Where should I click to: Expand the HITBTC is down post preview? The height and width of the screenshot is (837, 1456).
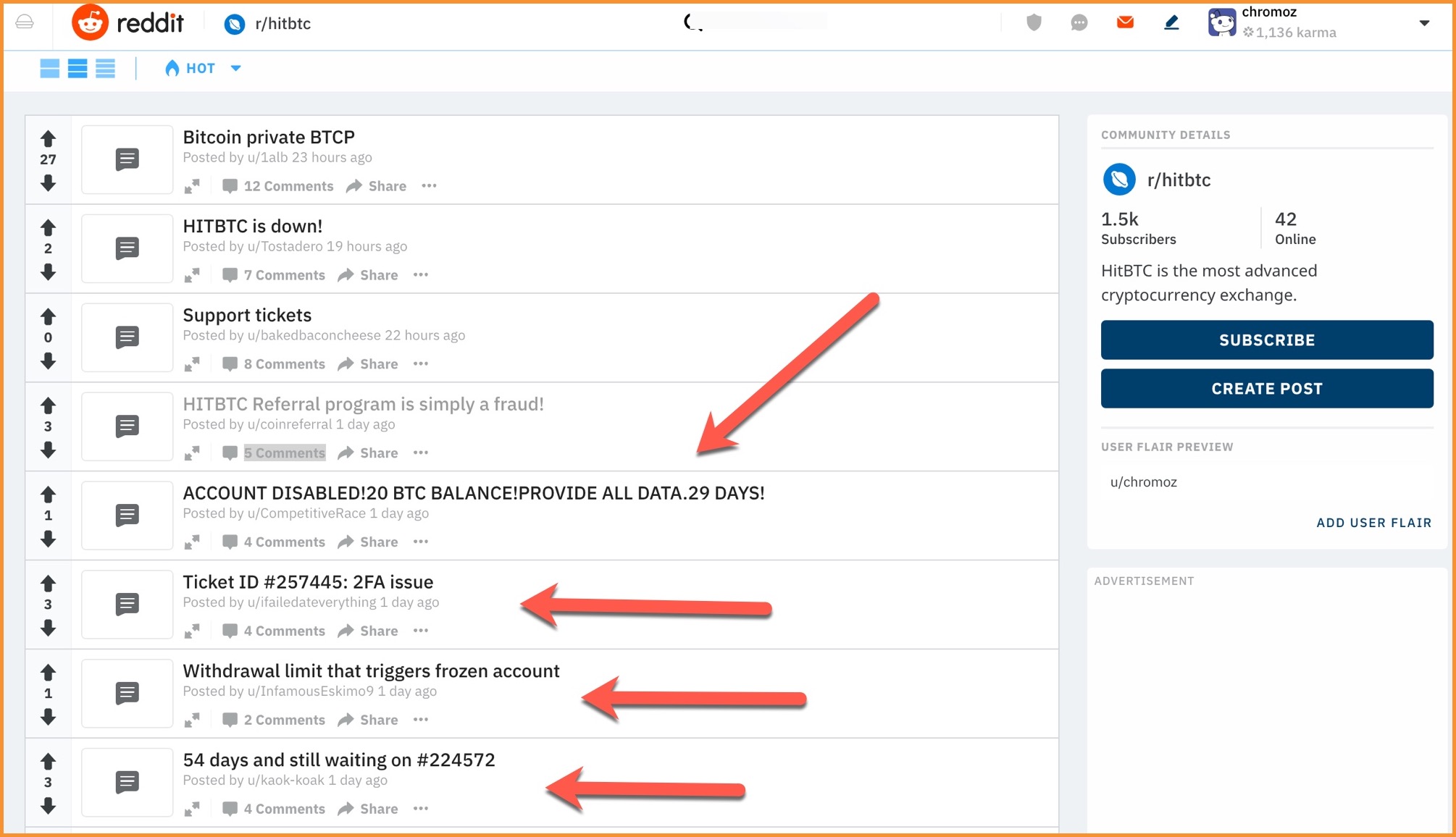192,275
